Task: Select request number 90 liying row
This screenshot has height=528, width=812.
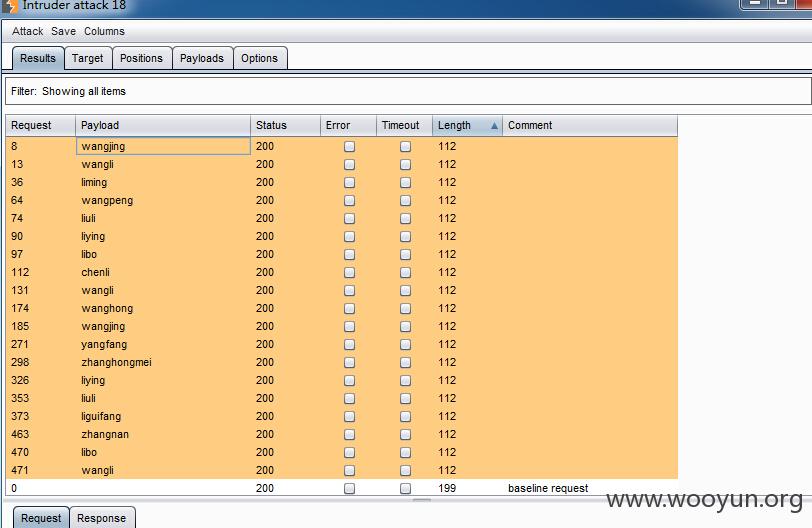Action: [342, 236]
